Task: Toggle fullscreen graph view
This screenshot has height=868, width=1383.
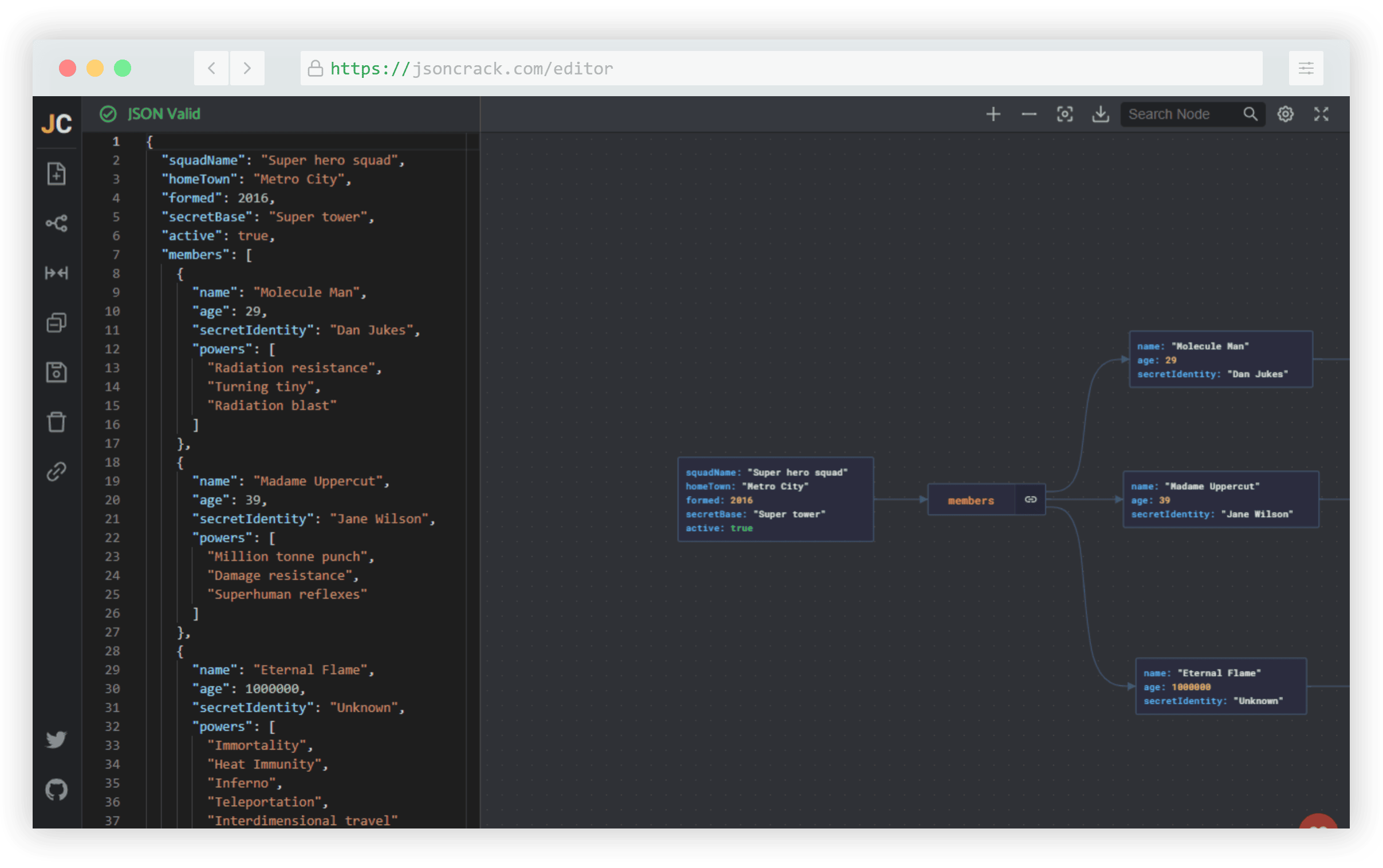Action: click(1321, 114)
